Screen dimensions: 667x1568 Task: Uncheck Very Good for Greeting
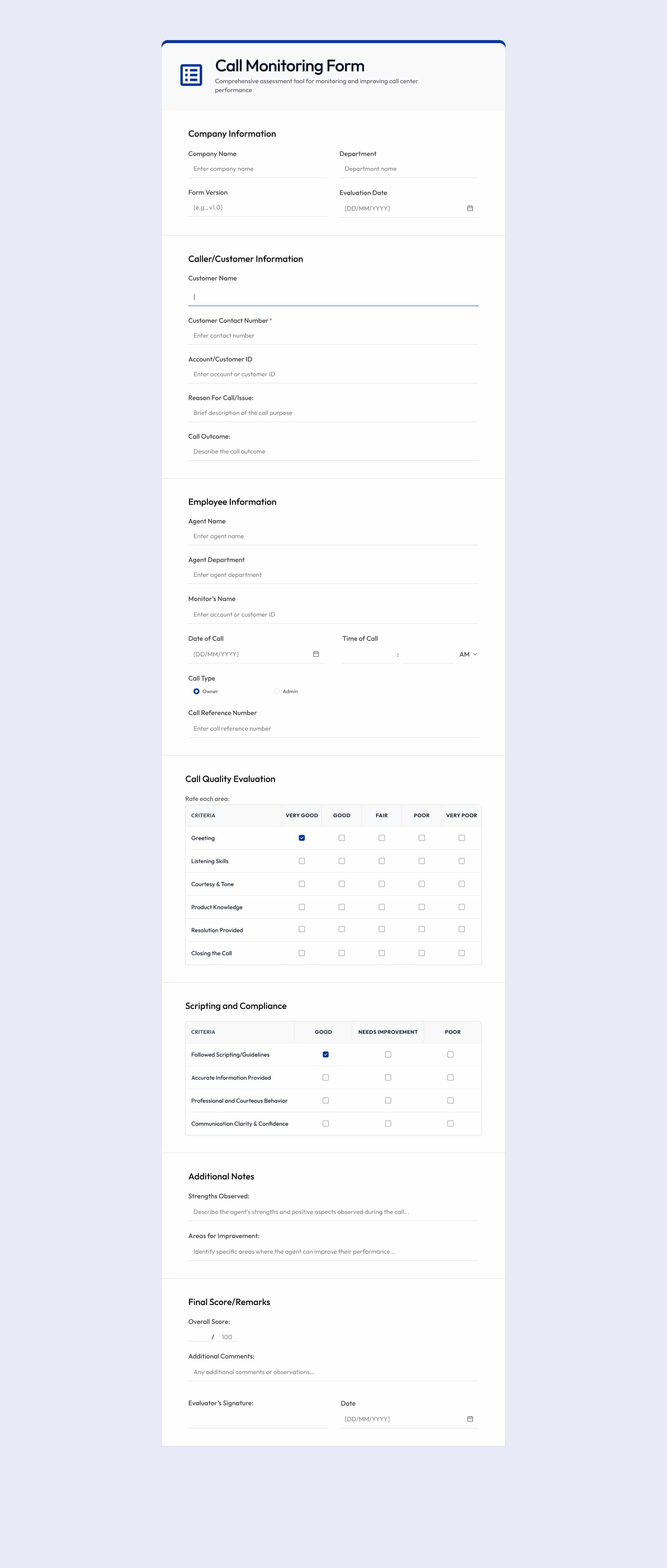click(302, 838)
